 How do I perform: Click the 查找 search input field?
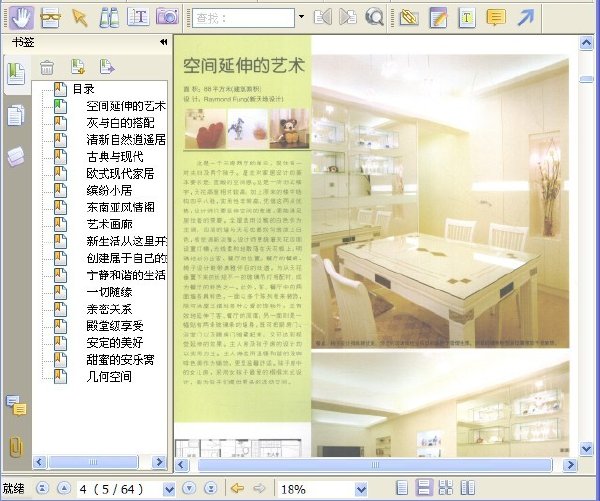(x=244, y=18)
